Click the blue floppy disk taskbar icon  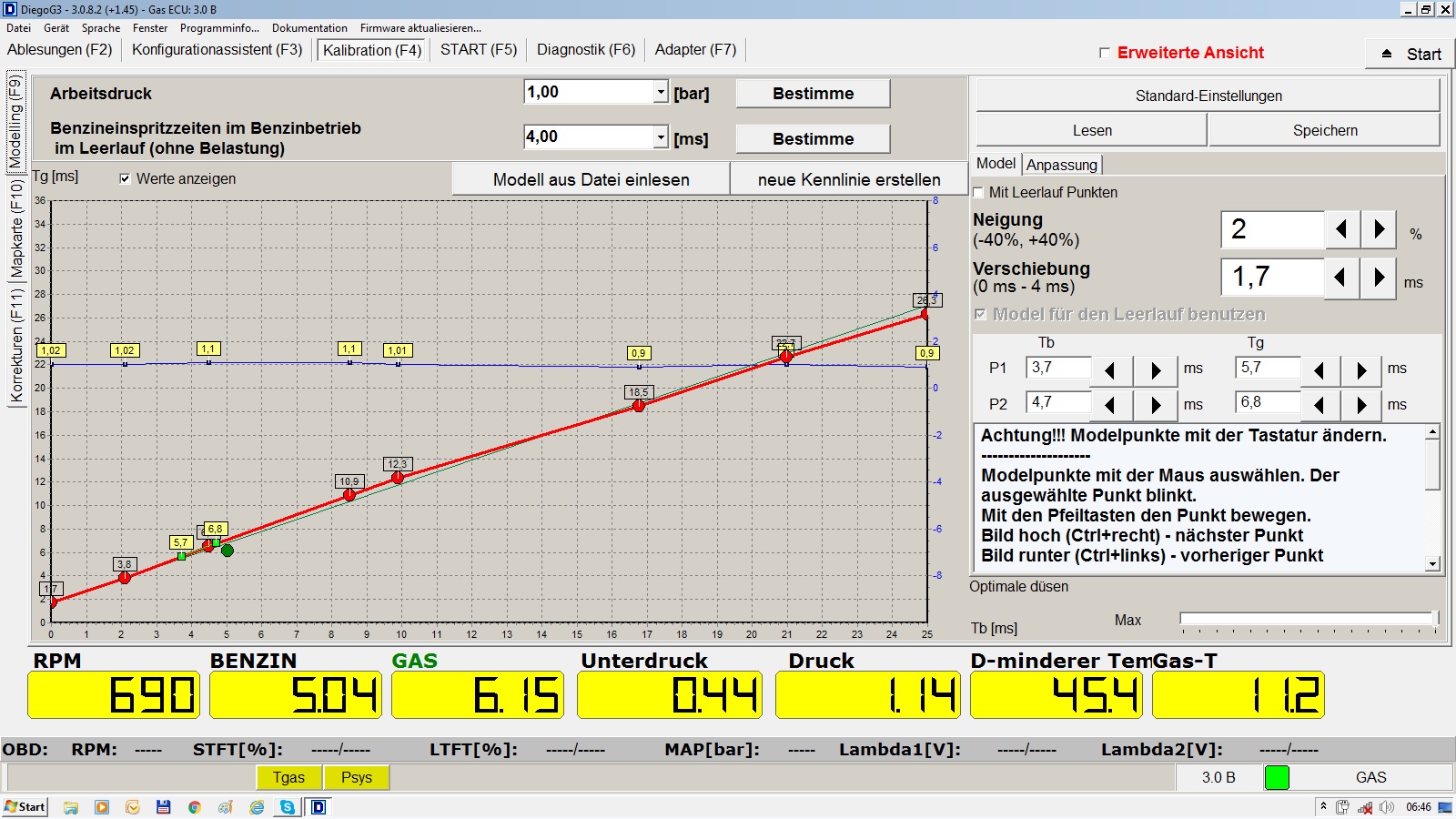pos(164,807)
